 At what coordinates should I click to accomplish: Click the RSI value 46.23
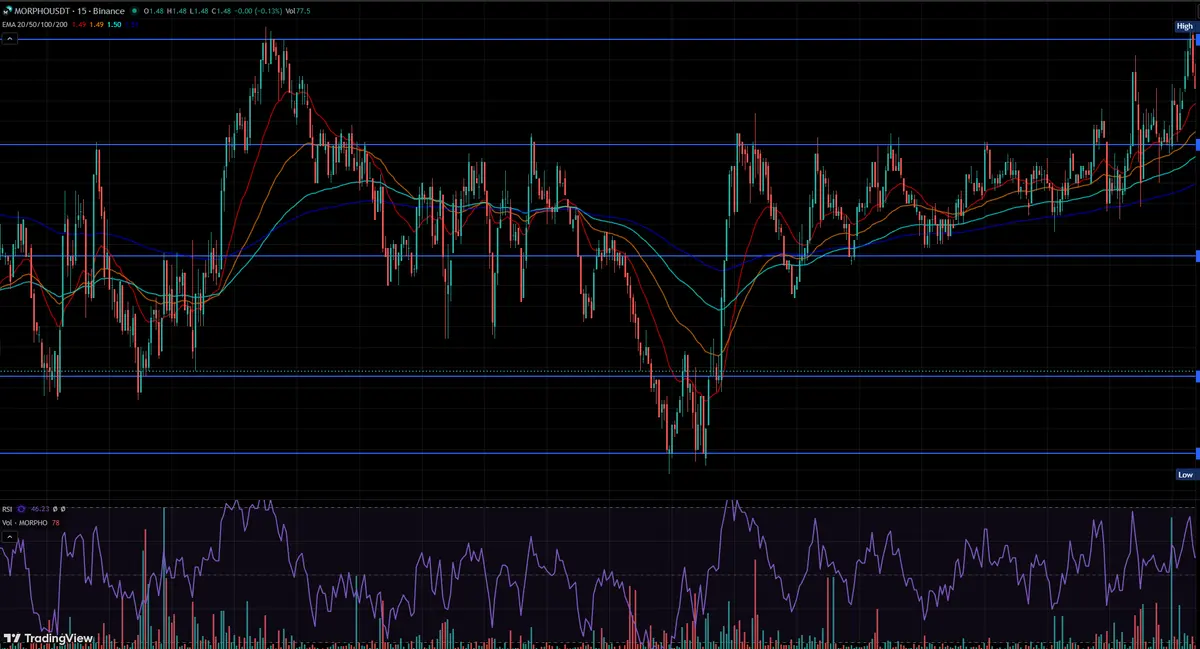coord(40,509)
